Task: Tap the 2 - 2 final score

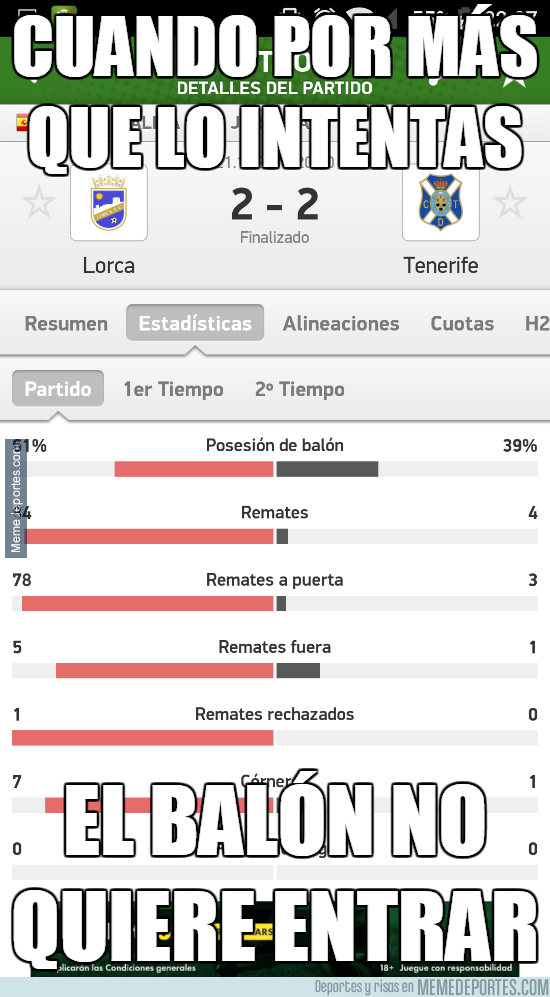Action: (275, 205)
